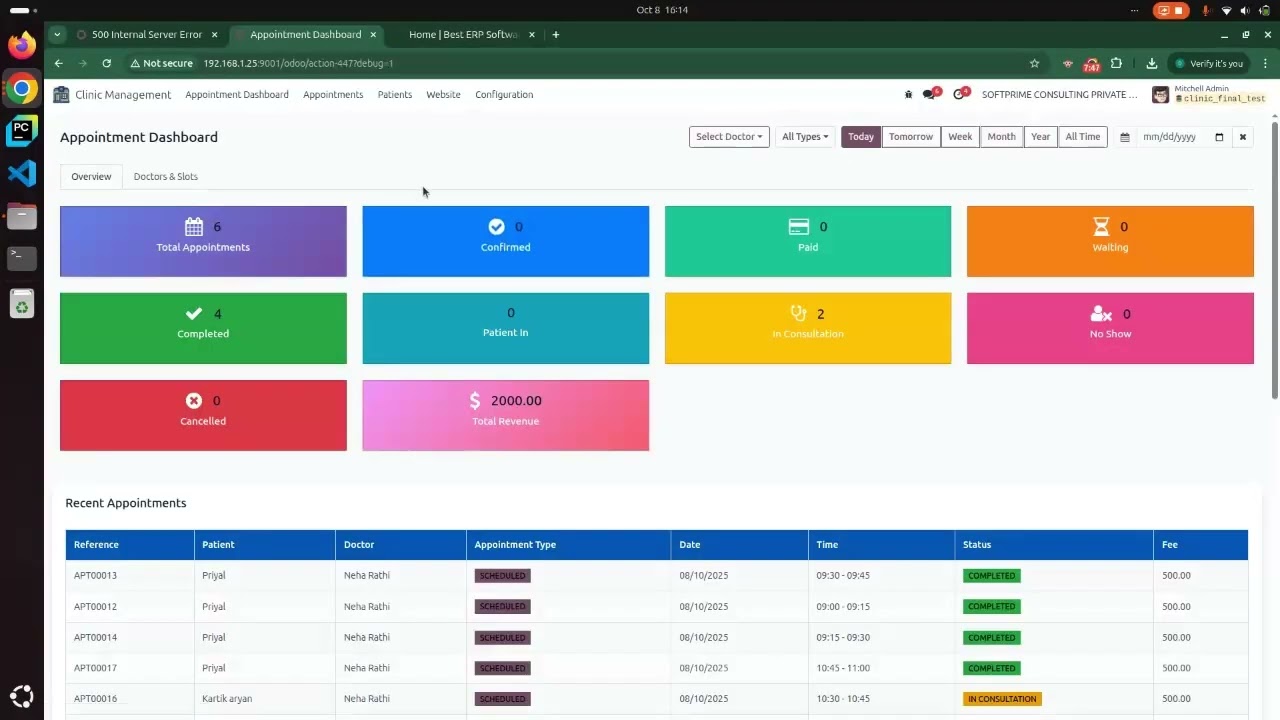Launch Visual Studio Code from dock
The height and width of the screenshot is (720, 1280).
21,173
